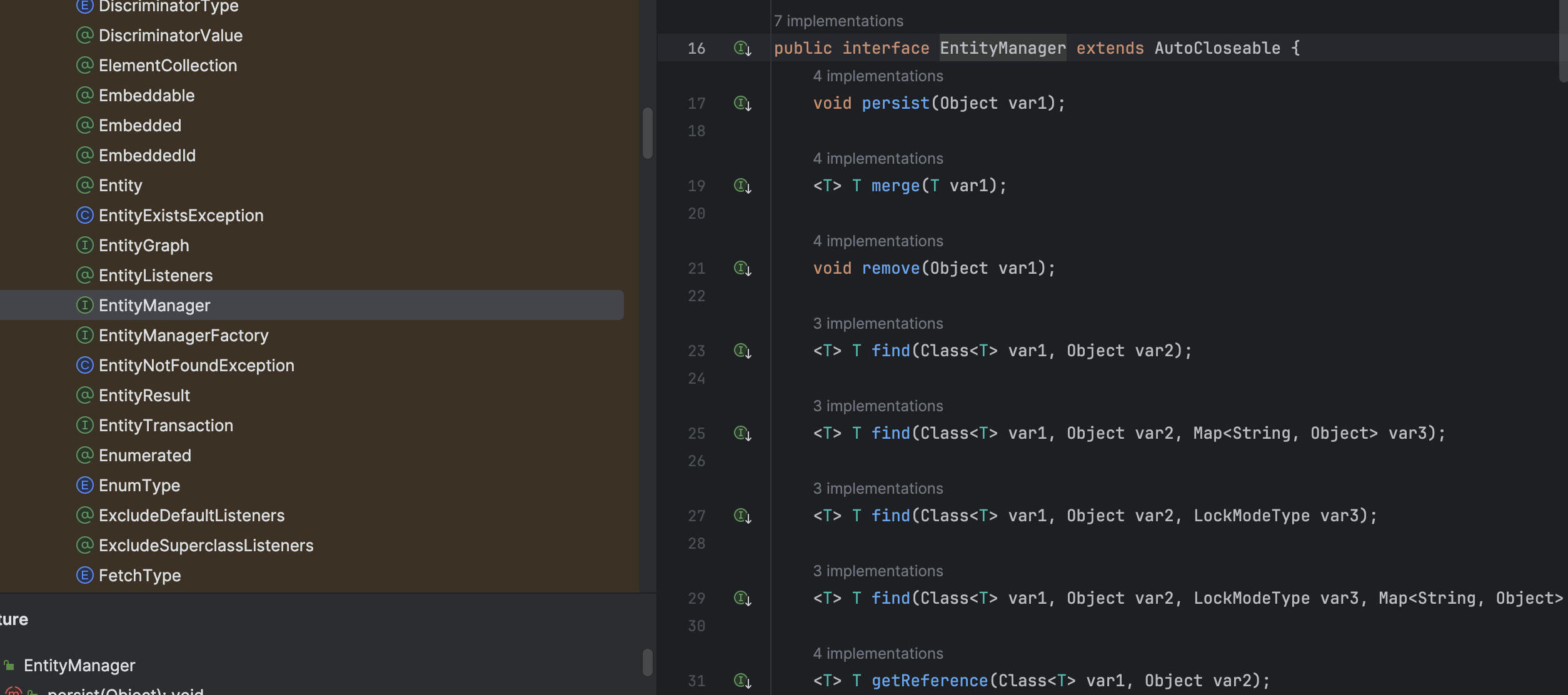Click the enum icon of FetchType
Screen dimensions: 1568x695
[84, 575]
